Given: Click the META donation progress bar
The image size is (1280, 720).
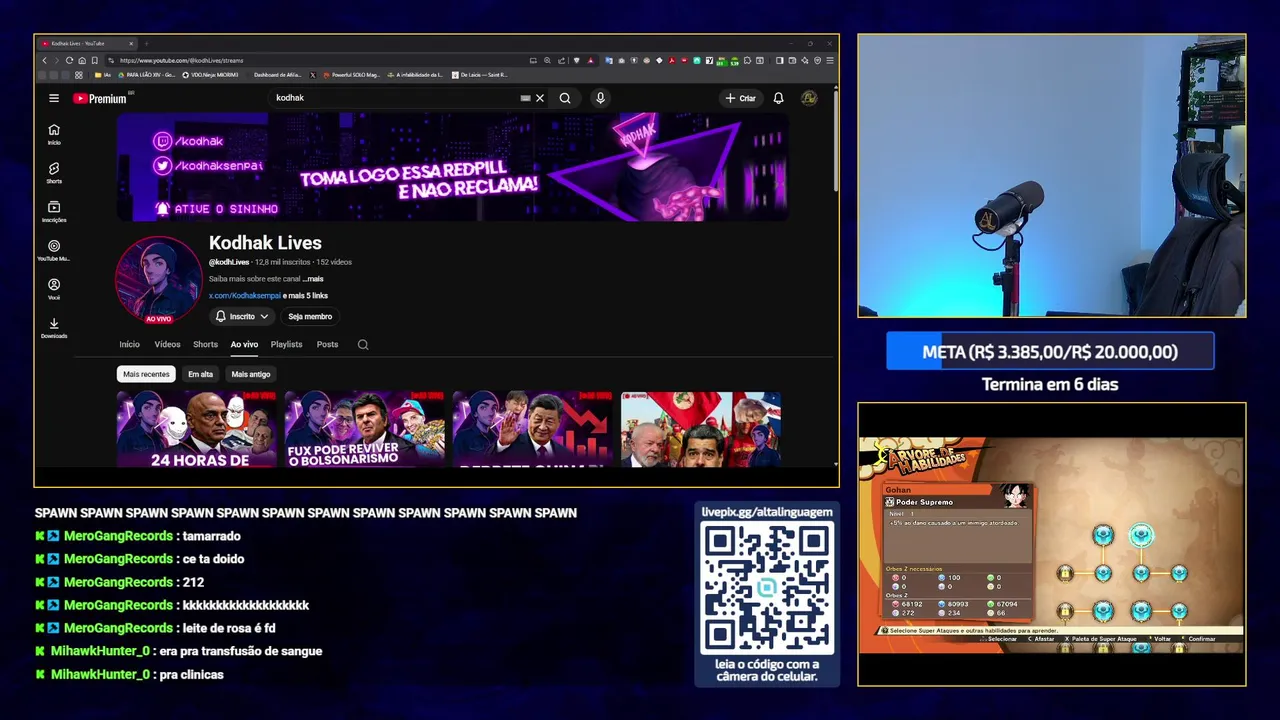Looking at the screenshot, I should click(1050, 352).
